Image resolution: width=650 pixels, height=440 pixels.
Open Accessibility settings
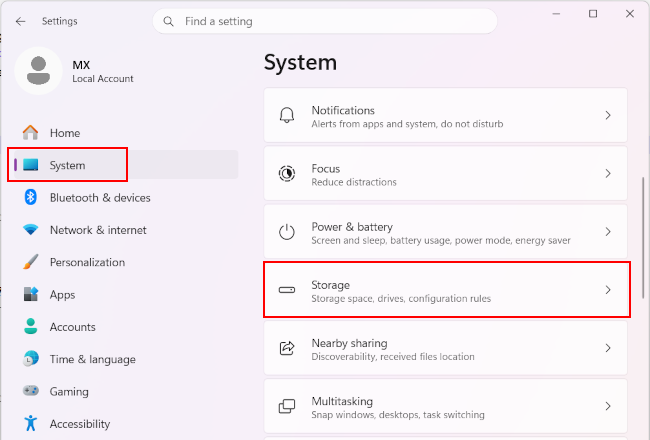[80, 424]
